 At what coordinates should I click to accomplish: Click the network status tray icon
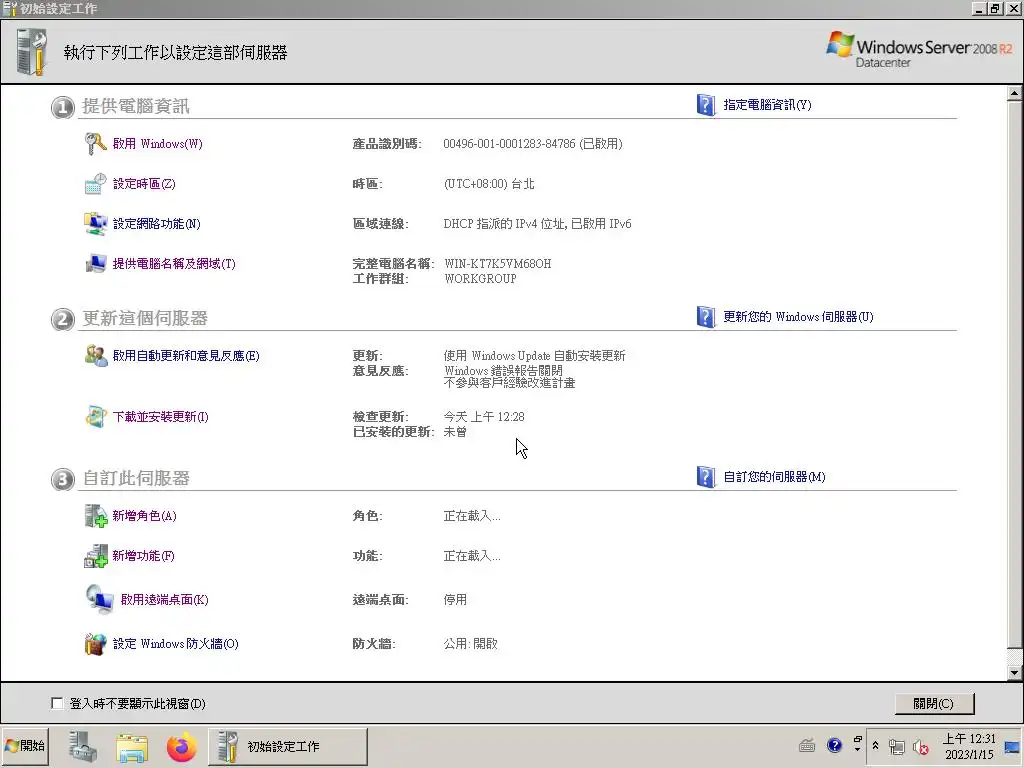coord(897,747)
